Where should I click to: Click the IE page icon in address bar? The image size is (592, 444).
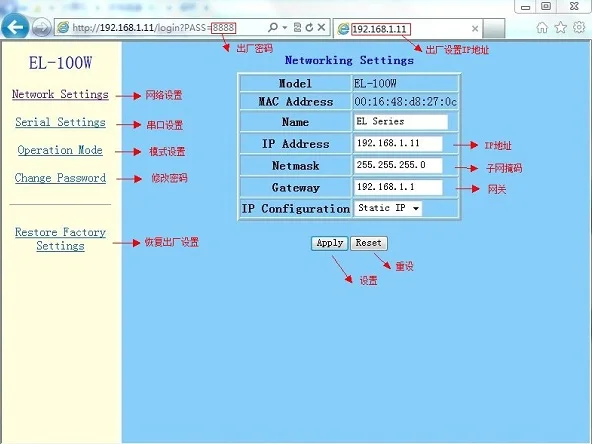pos(63,28)
